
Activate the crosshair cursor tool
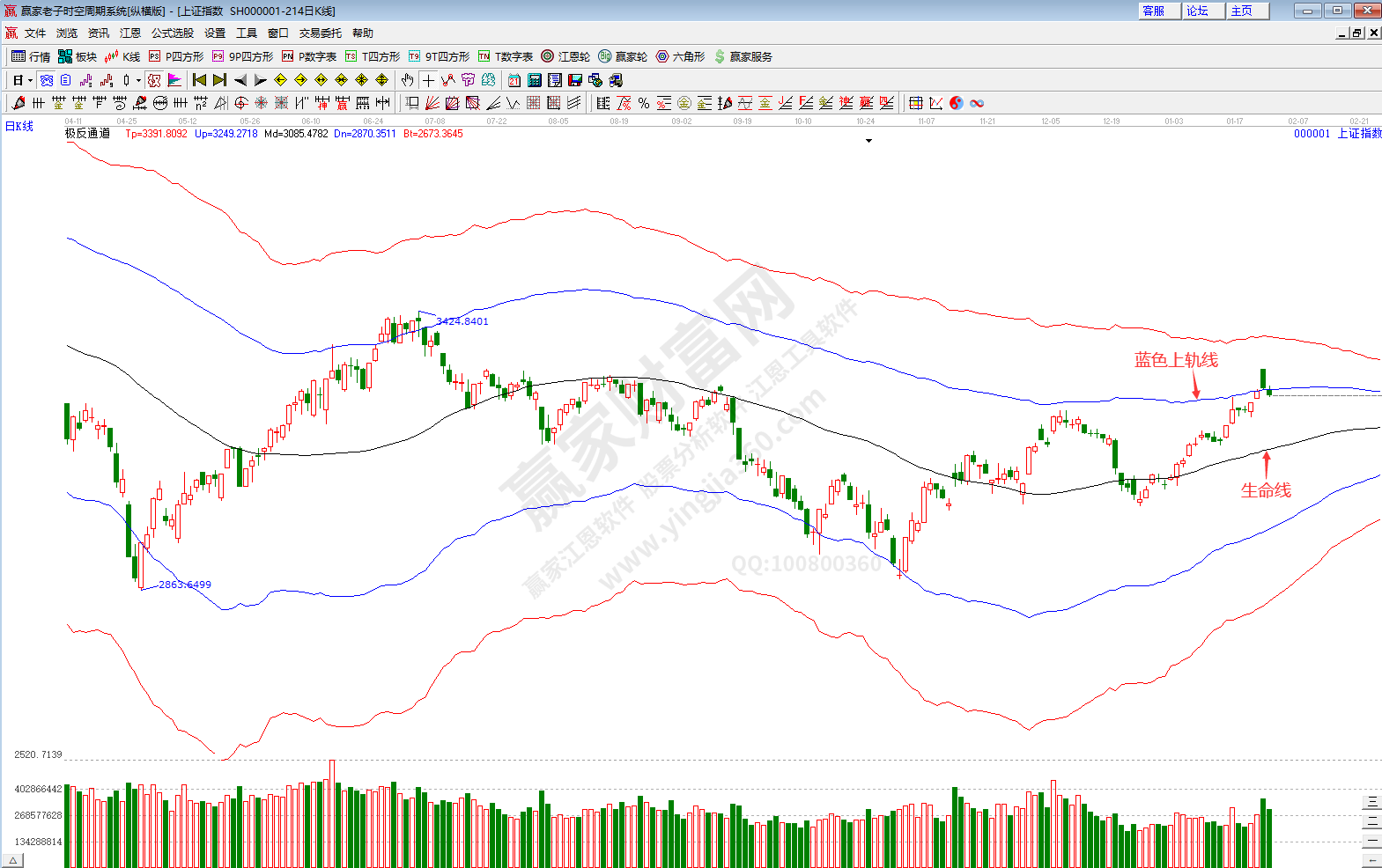pos(428,80)
